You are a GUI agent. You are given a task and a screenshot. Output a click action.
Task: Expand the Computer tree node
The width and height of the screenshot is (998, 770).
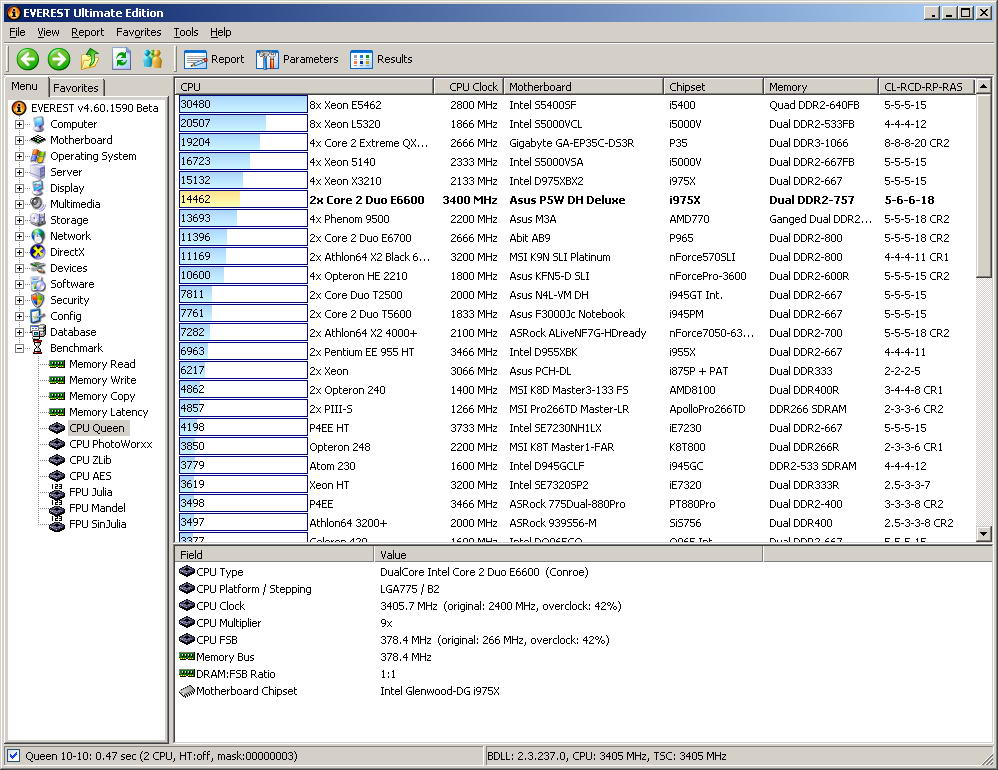coord(19,124)
